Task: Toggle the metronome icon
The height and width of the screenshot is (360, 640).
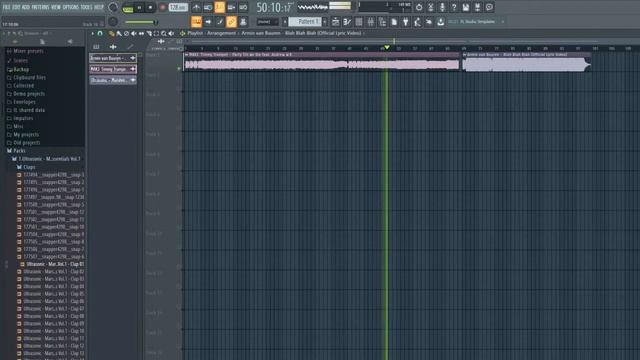Action: click(196, 7)
